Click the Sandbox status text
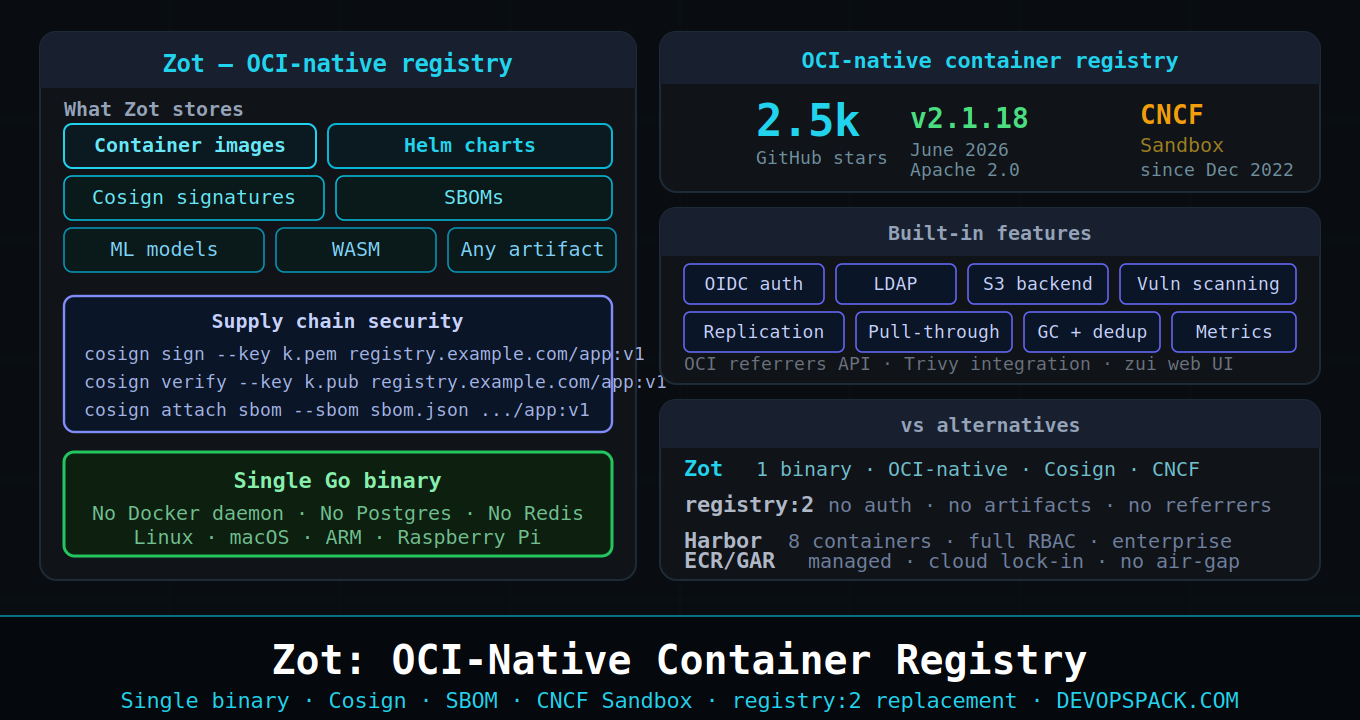This screenshot has height=720, width=1360. tap(1182, 146)
